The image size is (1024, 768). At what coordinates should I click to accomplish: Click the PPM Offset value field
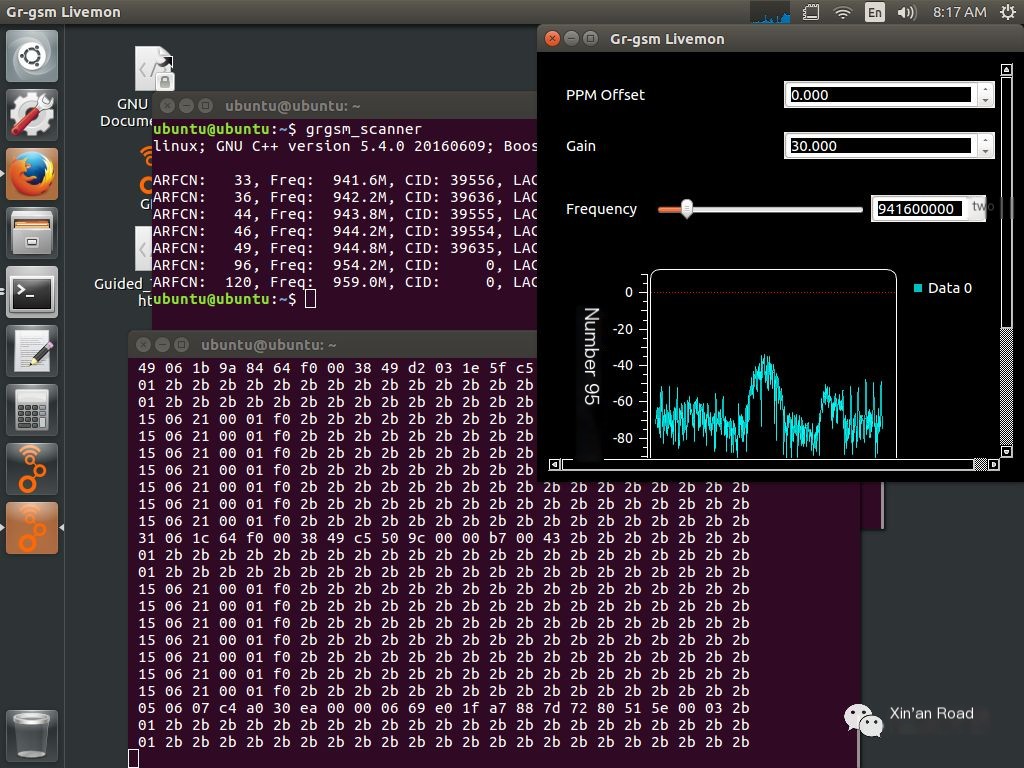click(880, 95)
